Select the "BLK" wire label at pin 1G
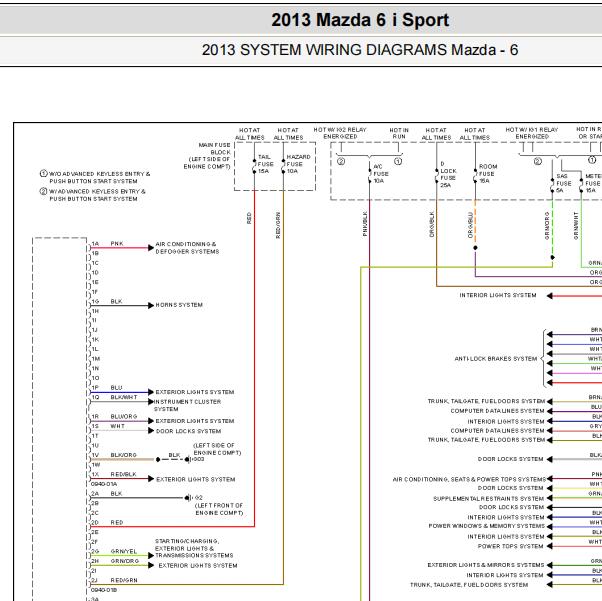This screenshot has height=601, width=602. tap(116, 301)
